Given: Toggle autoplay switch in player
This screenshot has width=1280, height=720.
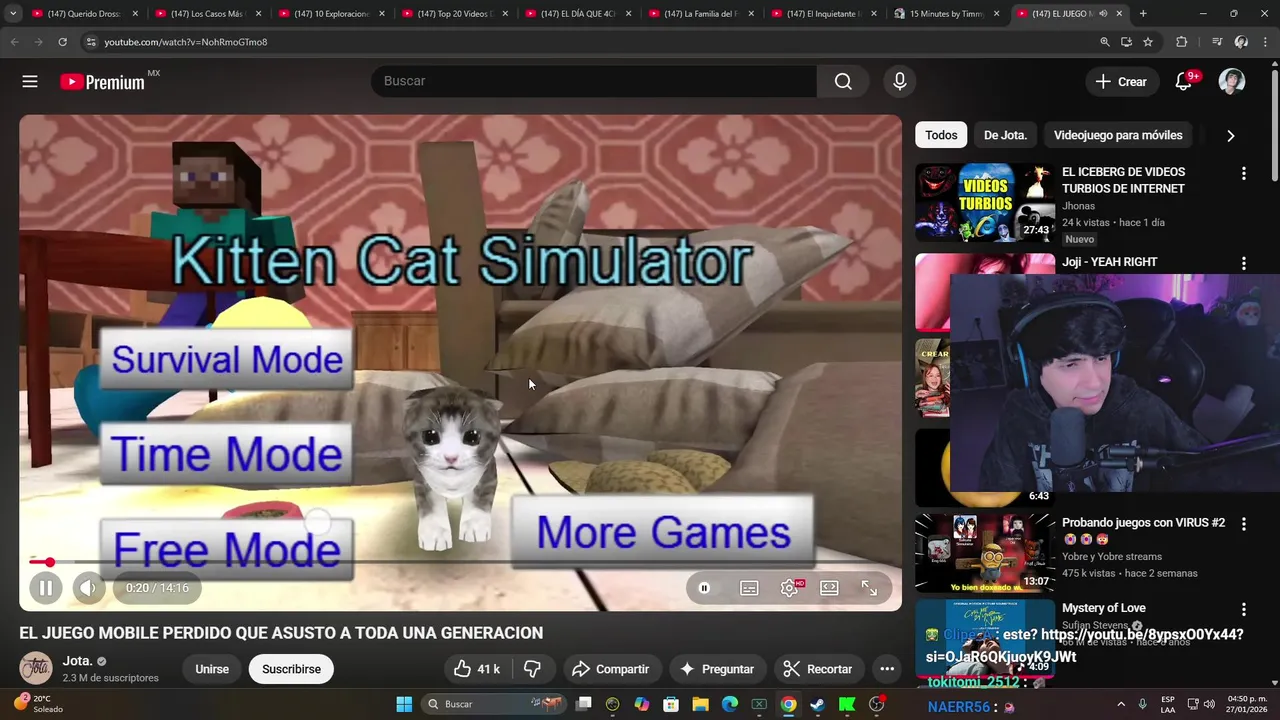Looking at the screenshot, I should click(x=704, y=588).
